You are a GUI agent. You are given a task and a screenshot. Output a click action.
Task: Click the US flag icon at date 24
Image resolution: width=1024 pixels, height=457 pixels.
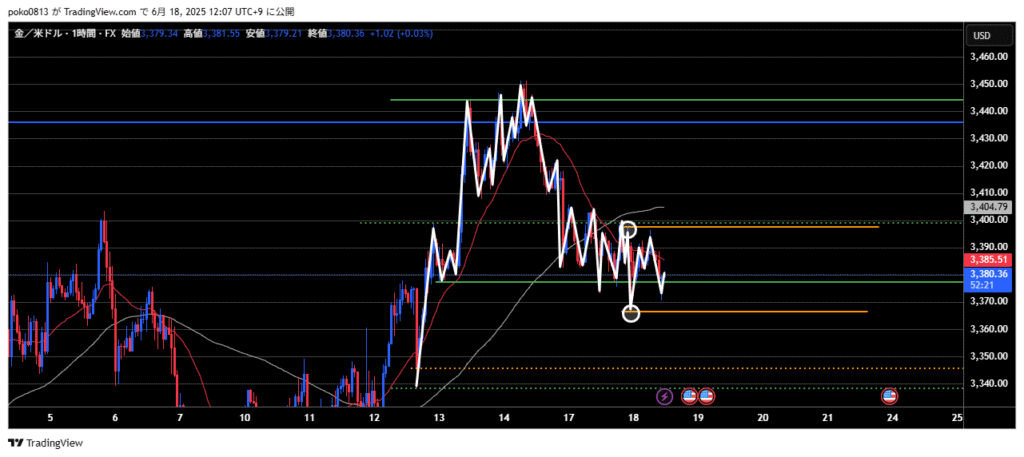click(889, 397)
